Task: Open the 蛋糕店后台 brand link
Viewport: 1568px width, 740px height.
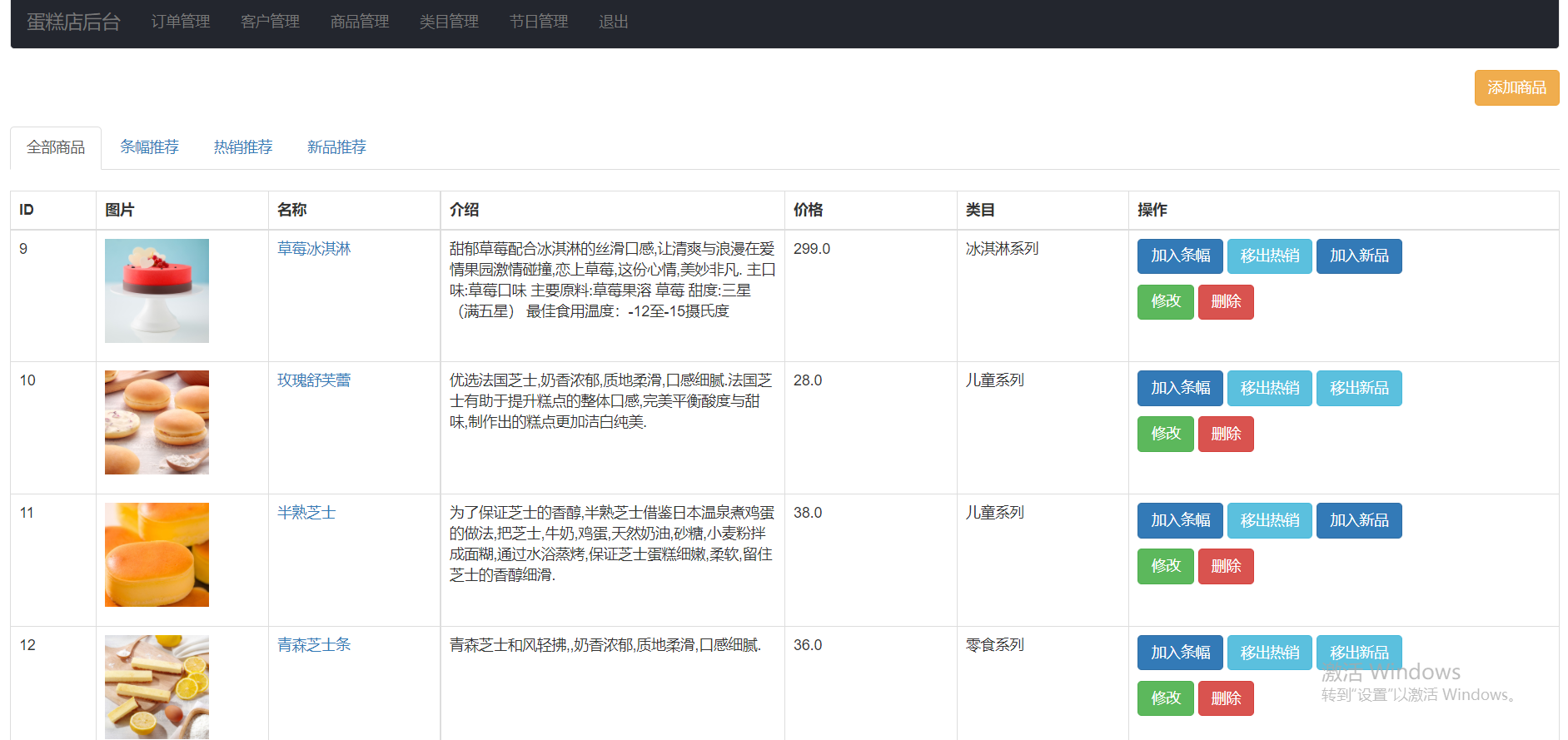Action: click(73, 22)
